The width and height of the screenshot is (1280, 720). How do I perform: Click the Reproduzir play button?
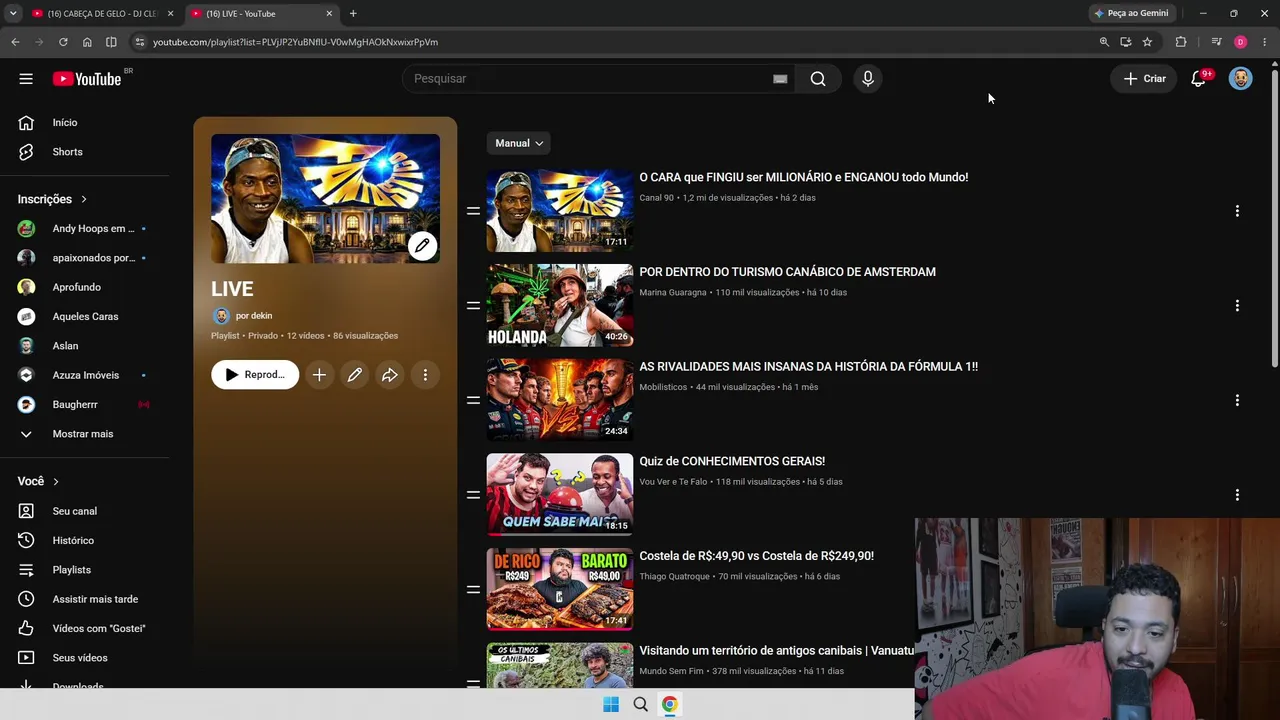tap(255, 375)
